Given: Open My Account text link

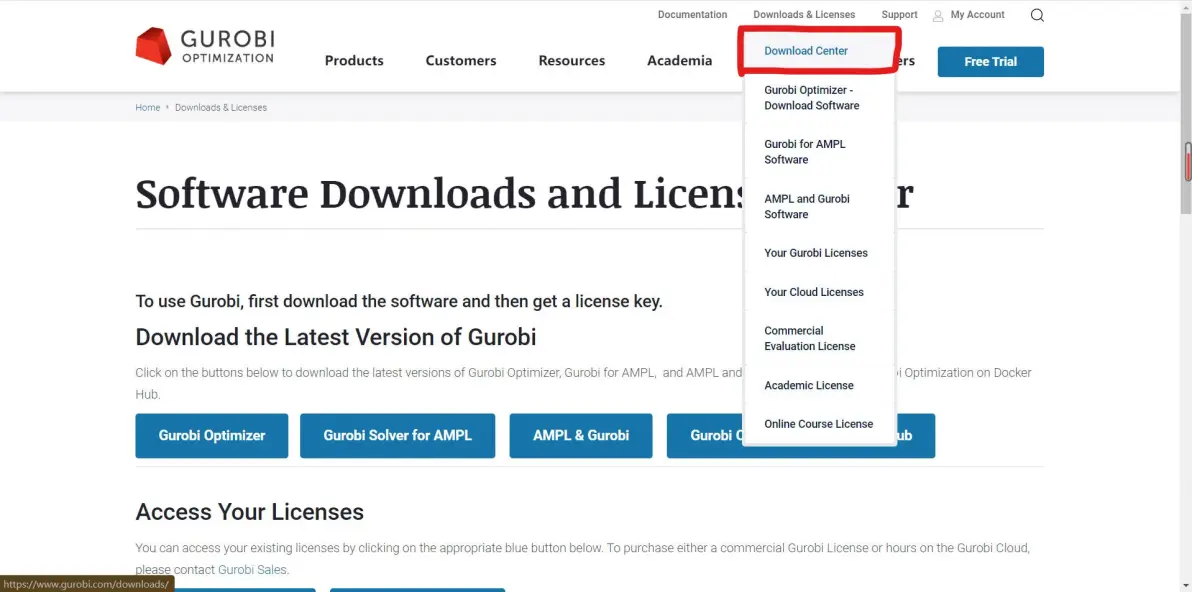Looking at the screenshot, I should (977, 14).
